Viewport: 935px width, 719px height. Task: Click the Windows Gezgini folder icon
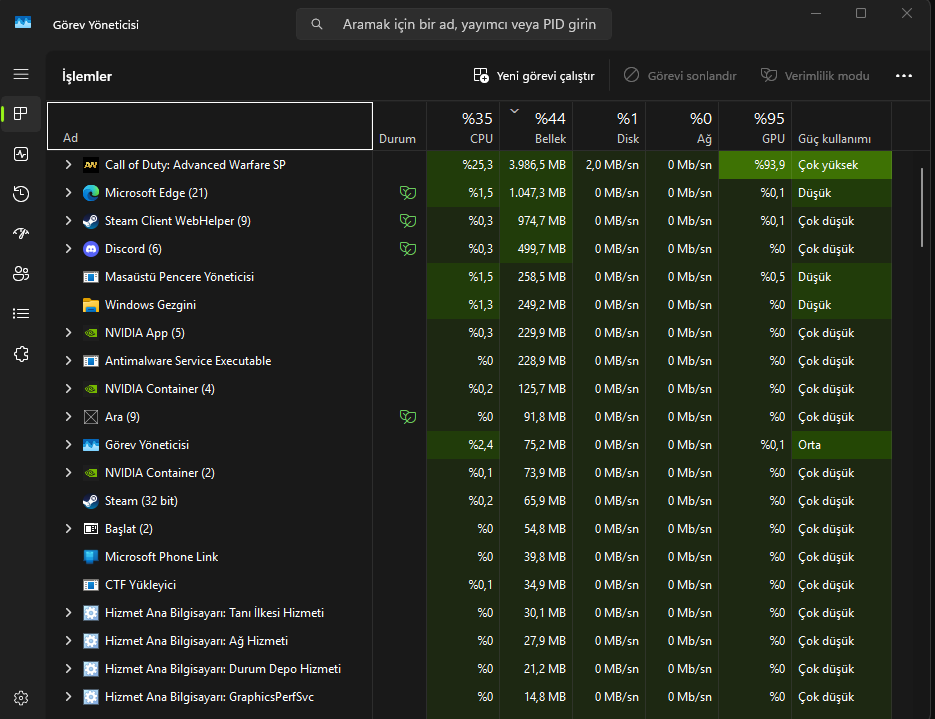point(91,305)
